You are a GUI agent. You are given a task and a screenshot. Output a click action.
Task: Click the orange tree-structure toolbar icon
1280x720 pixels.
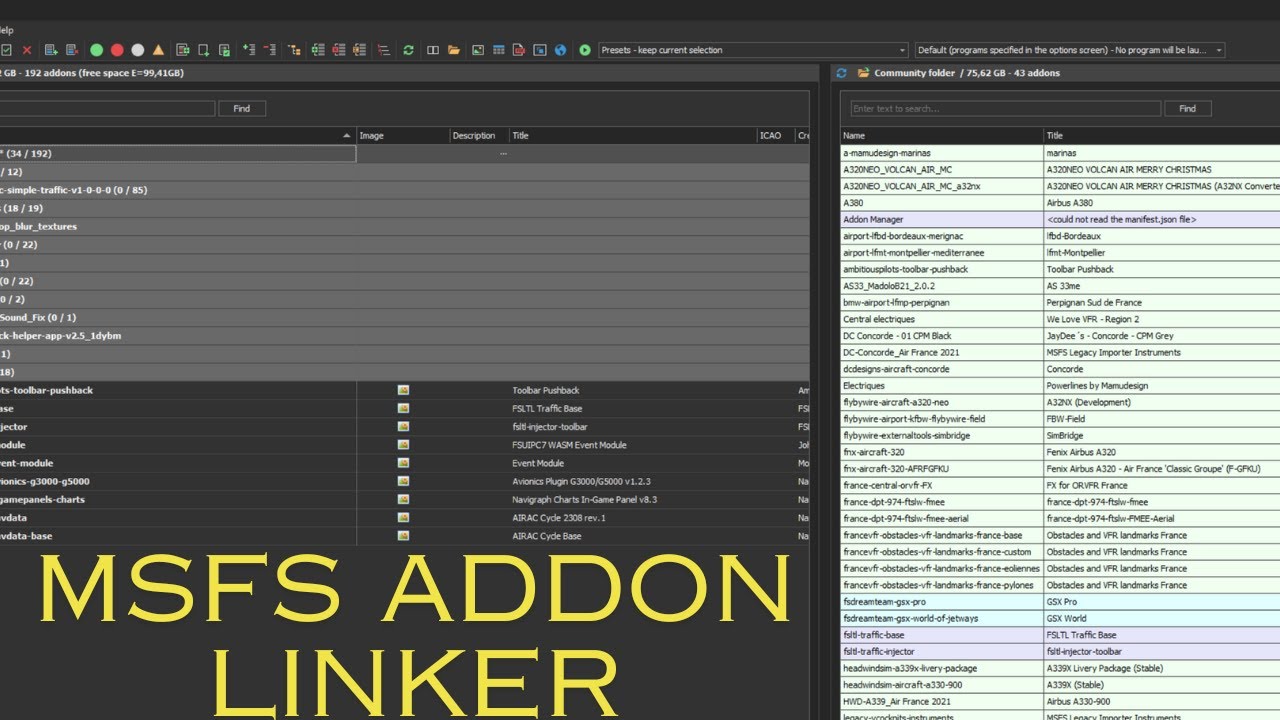(x=294, y=50)
